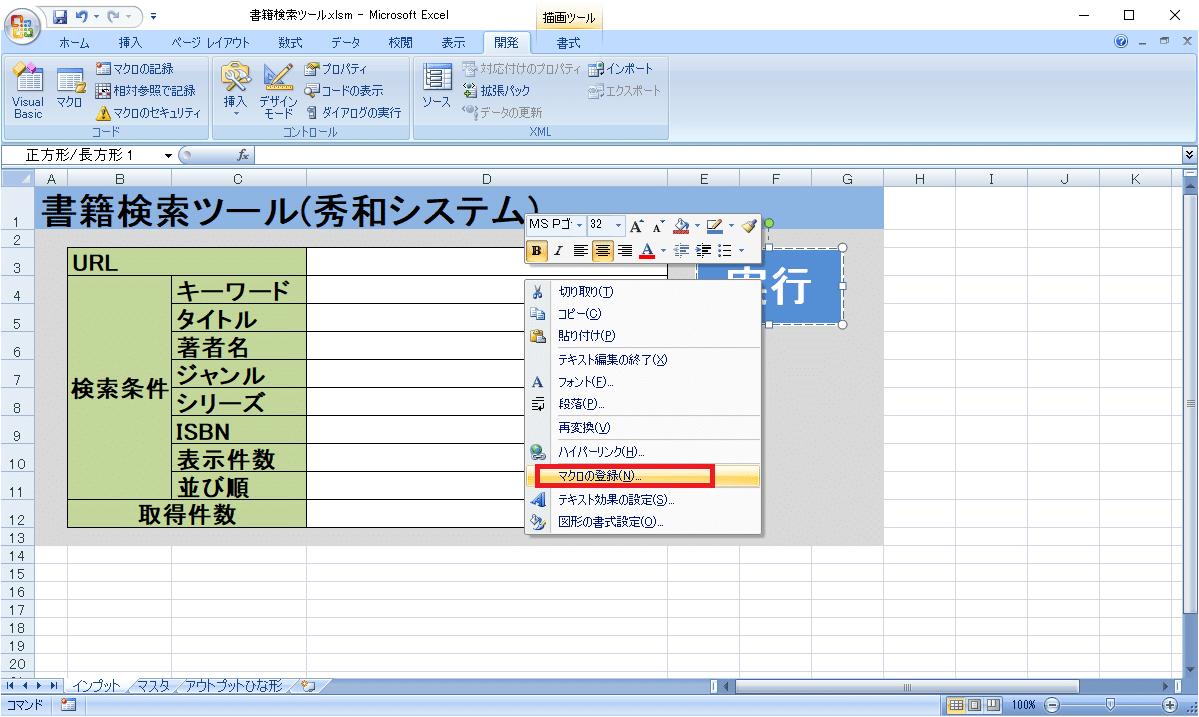Choose 貼り付け(P) from context menu
Image resolution: width=1199 pixels, height=717 pixels.
tap(642, 336)
